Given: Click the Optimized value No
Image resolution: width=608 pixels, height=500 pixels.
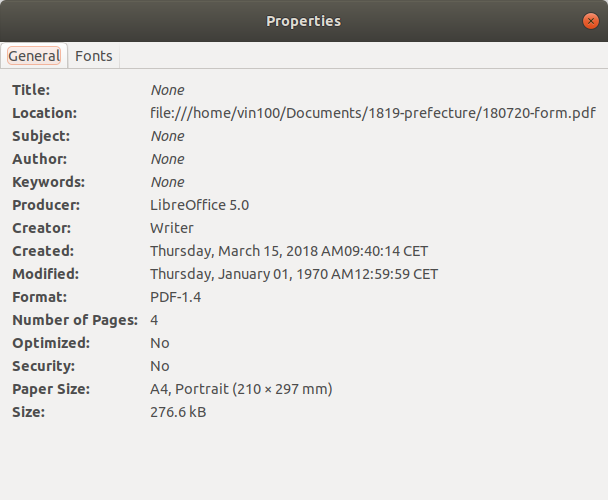Looking at the screenshot, I should point(160,343).
